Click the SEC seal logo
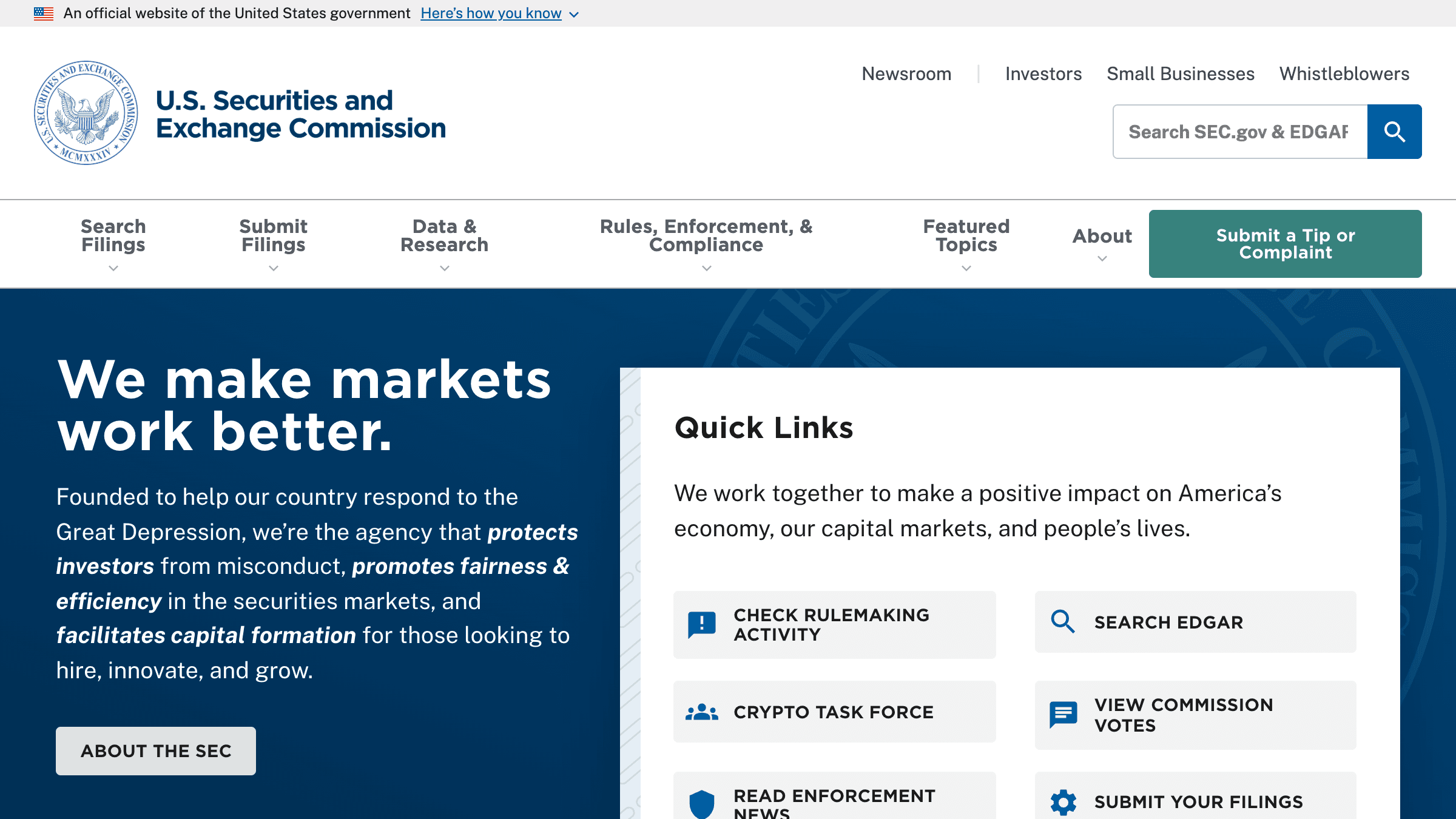1456x819 pixels. [x=86, y=113]
